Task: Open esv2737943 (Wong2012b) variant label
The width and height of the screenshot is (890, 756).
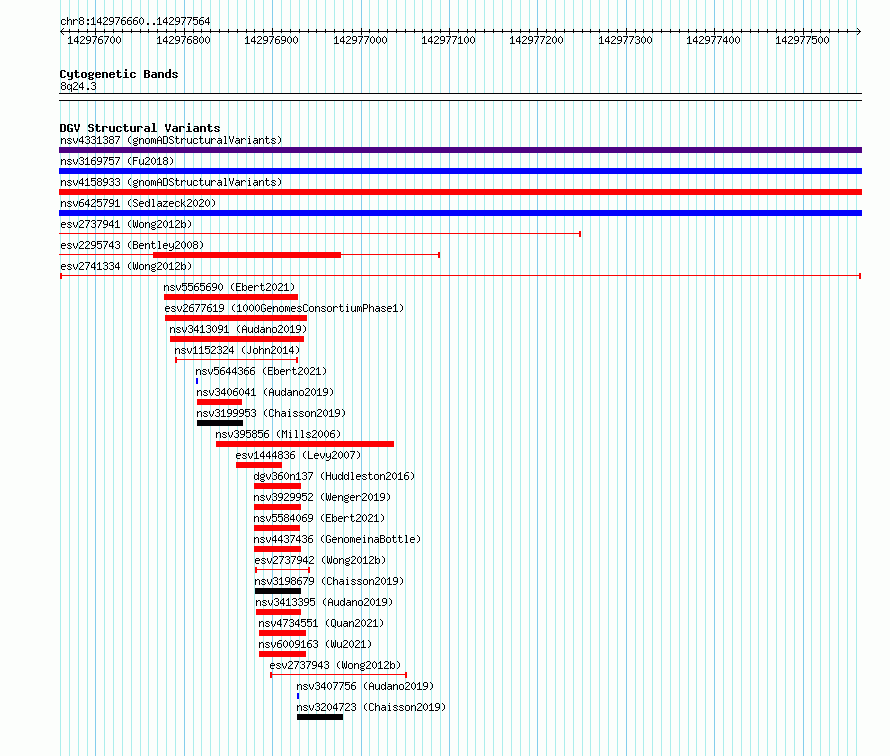Action: pyautogui.click(x=335, y=665)
